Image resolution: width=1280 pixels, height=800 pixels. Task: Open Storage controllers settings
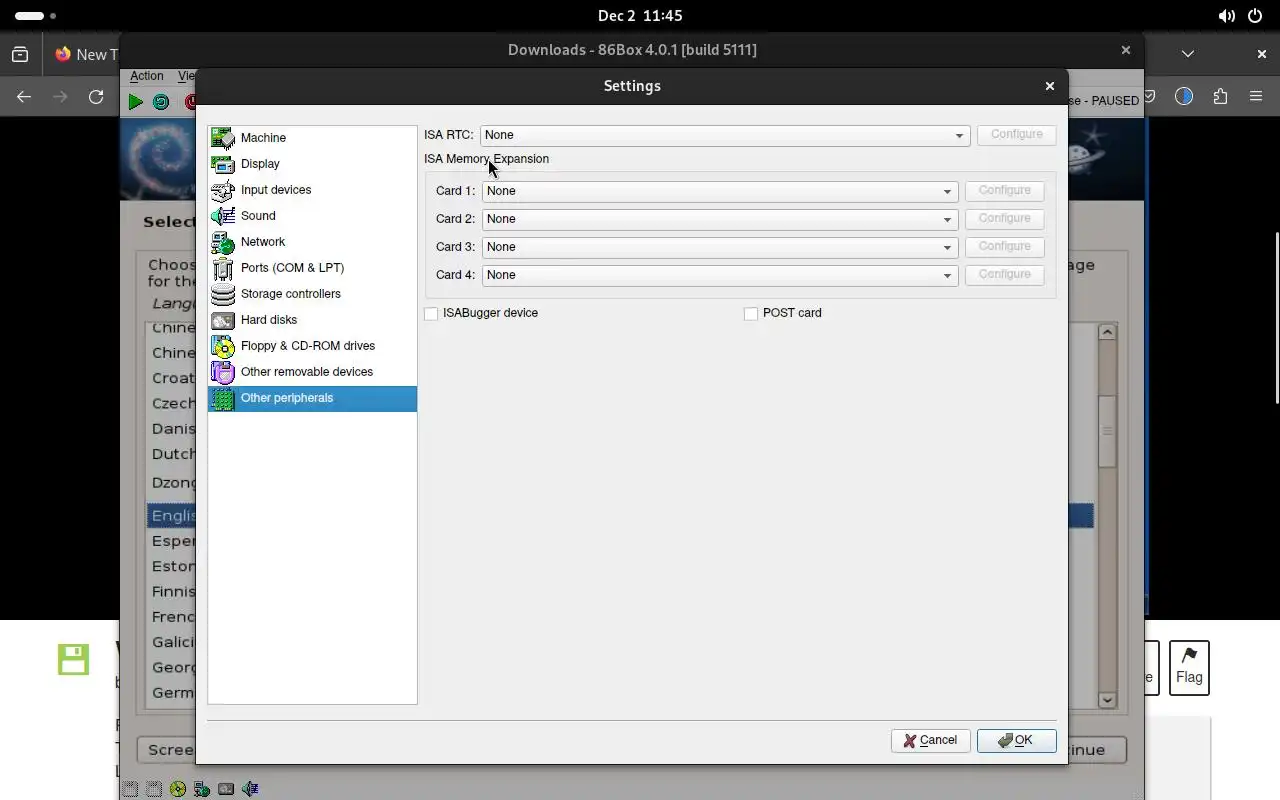312,294
